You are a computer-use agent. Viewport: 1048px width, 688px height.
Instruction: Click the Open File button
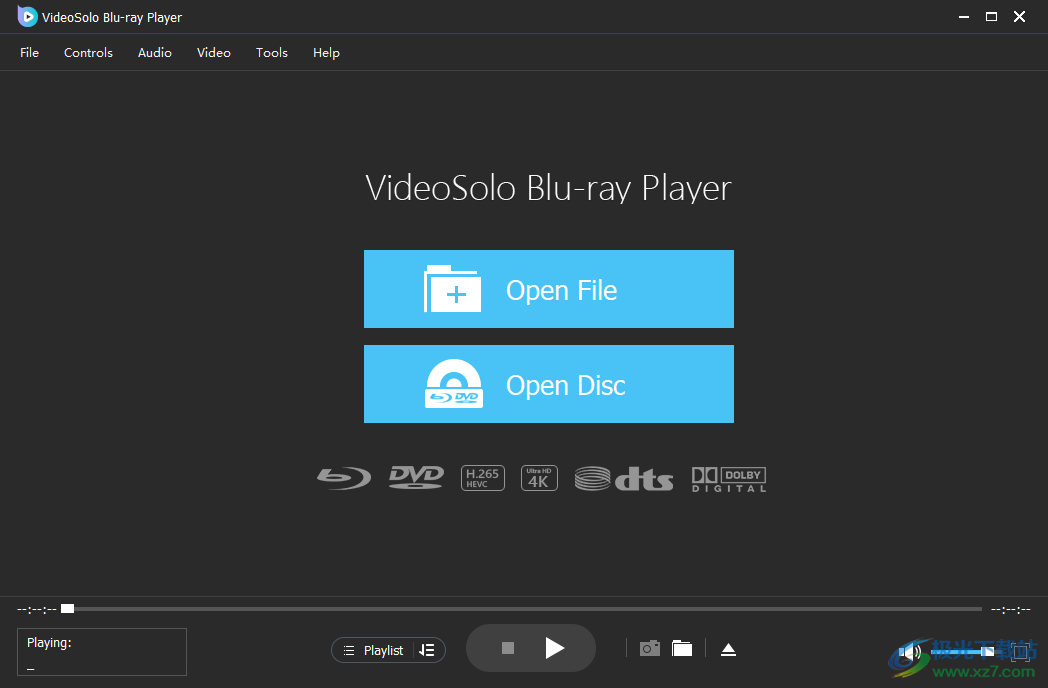(549, 289)
